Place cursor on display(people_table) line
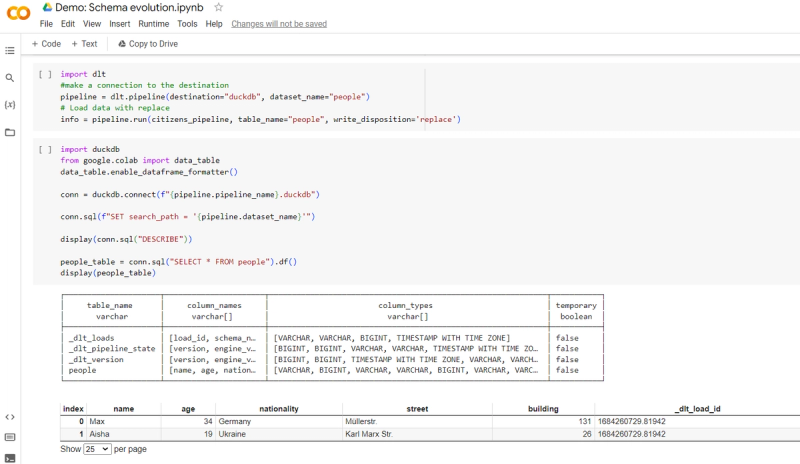The image size is (800, 464). (x=108, y=273)
